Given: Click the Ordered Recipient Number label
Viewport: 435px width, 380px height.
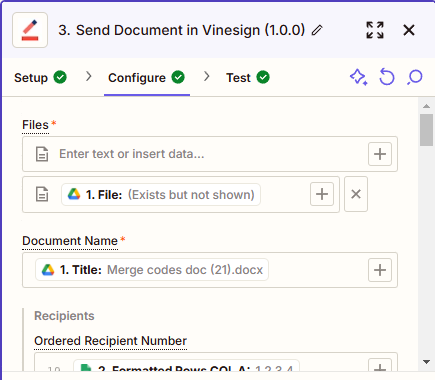Looking at the screenshot, I should [x=110, y=341].
